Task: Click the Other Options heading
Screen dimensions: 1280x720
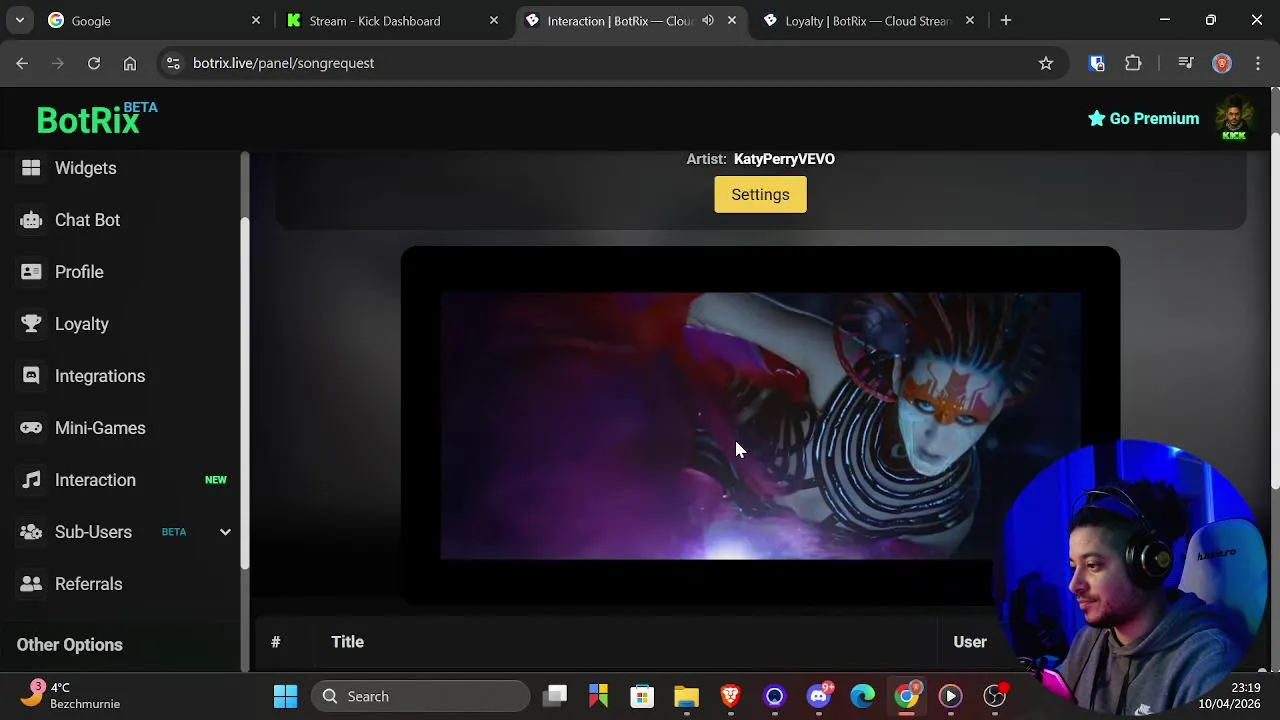Action: coord(69,645)
